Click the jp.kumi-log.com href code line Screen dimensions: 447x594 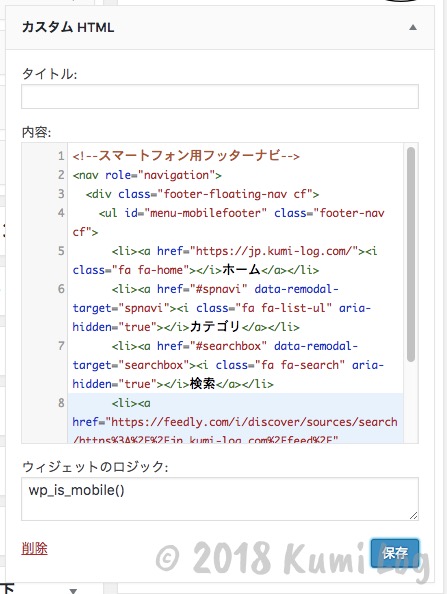(244, 251)
